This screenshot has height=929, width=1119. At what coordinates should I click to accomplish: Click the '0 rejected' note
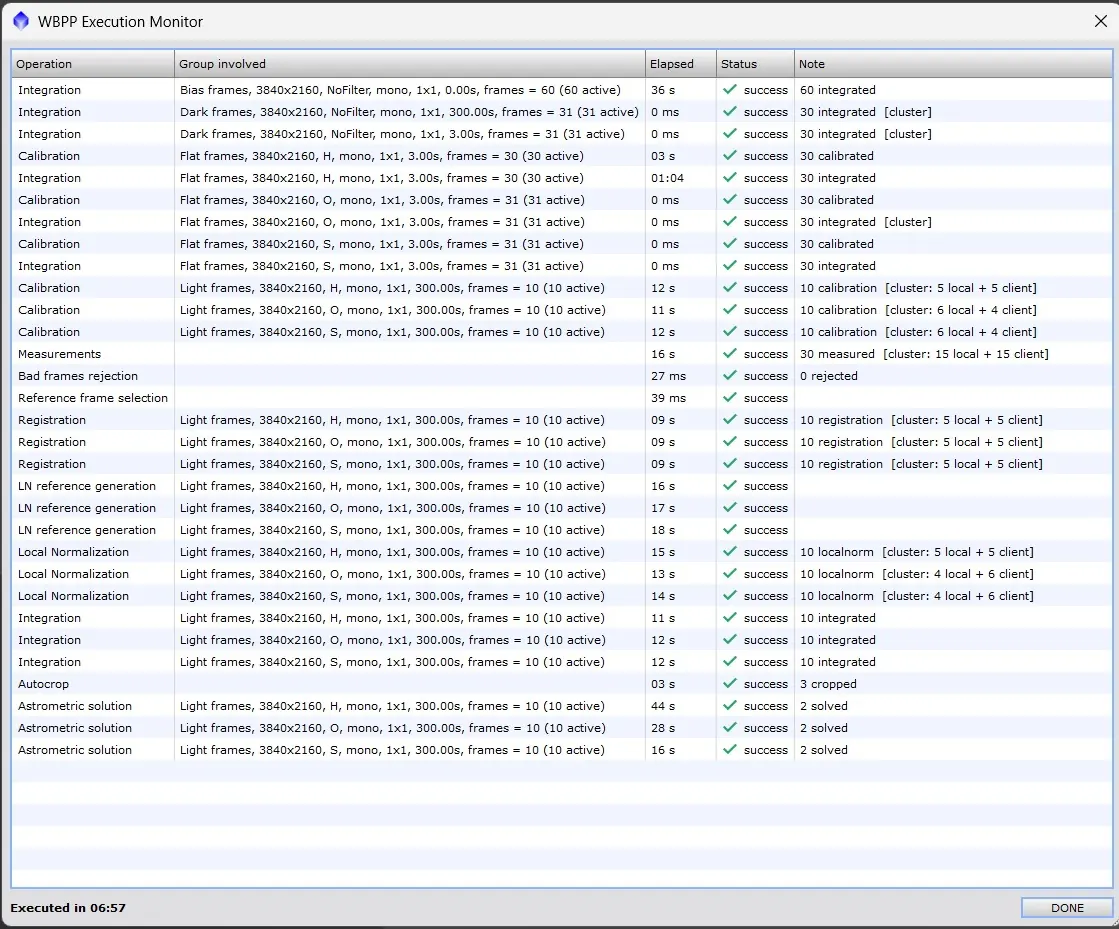pos(829,376)
